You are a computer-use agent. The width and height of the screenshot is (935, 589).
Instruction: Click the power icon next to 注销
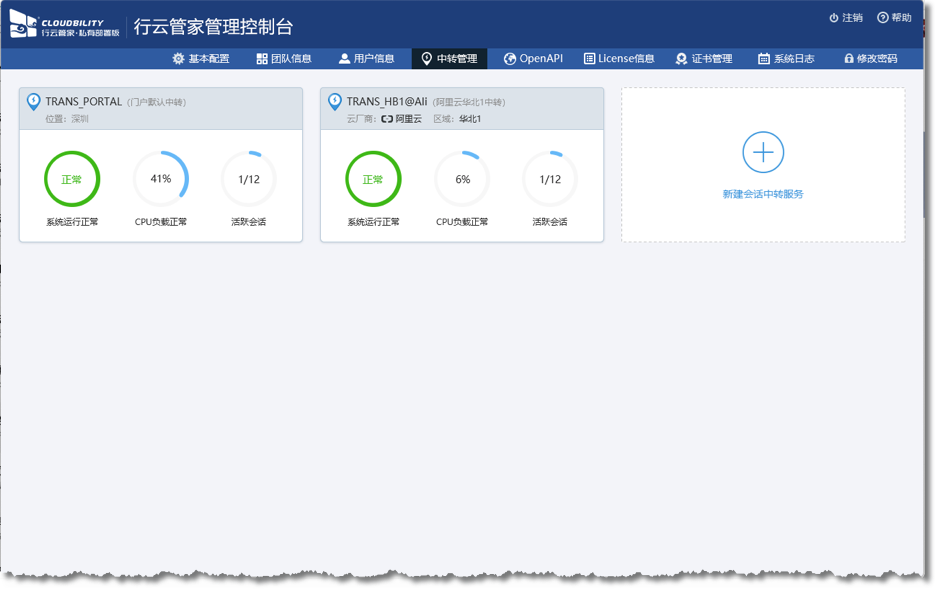(x=834, y=18)
